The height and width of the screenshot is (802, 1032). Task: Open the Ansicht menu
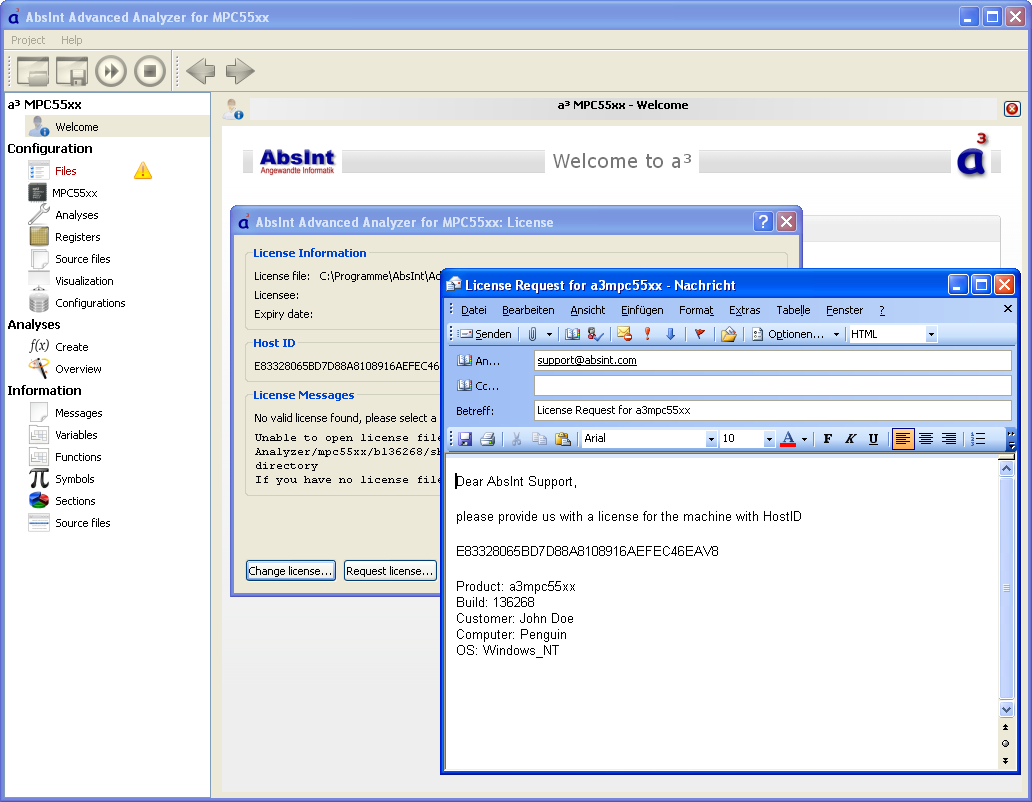click(587, 311)
